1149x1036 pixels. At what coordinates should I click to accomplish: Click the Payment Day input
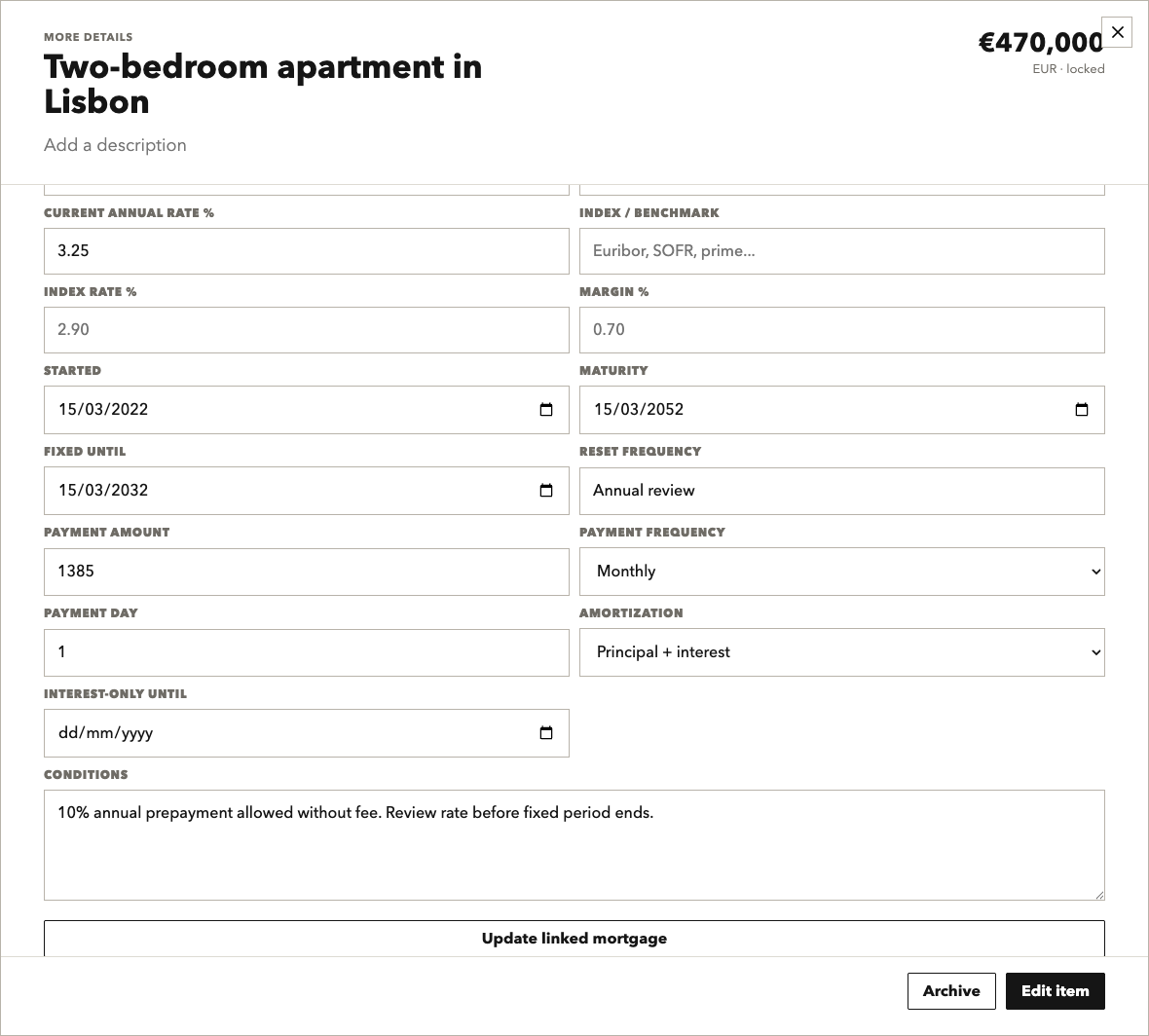pyautogui.click(x=307, y=652)
